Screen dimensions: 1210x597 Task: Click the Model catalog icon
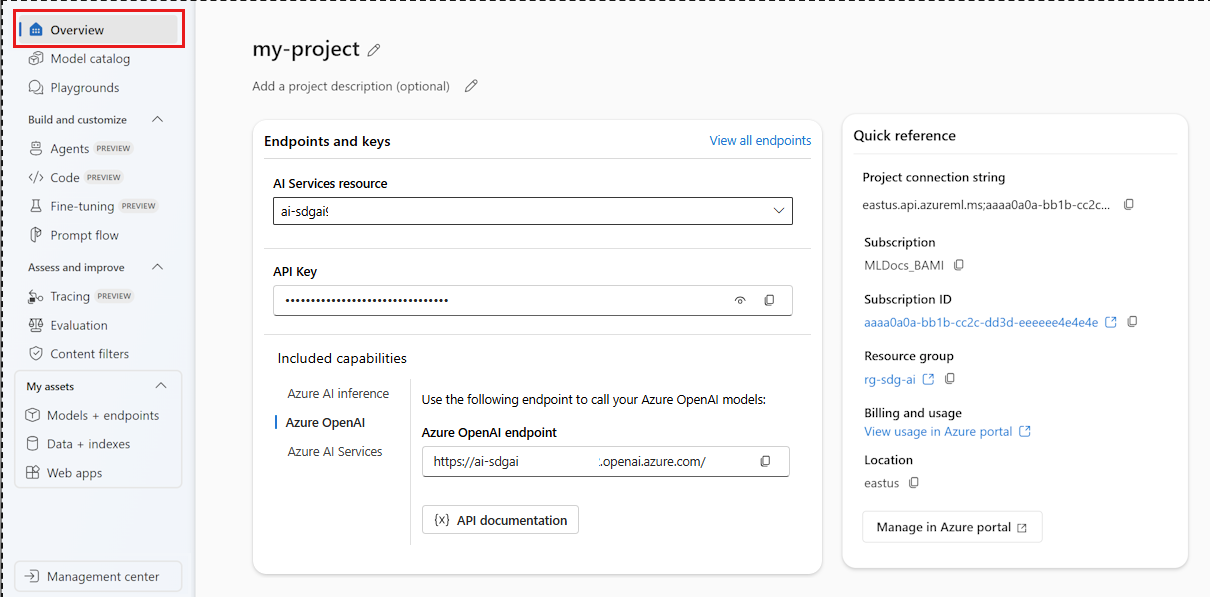[x=36, y=59]
